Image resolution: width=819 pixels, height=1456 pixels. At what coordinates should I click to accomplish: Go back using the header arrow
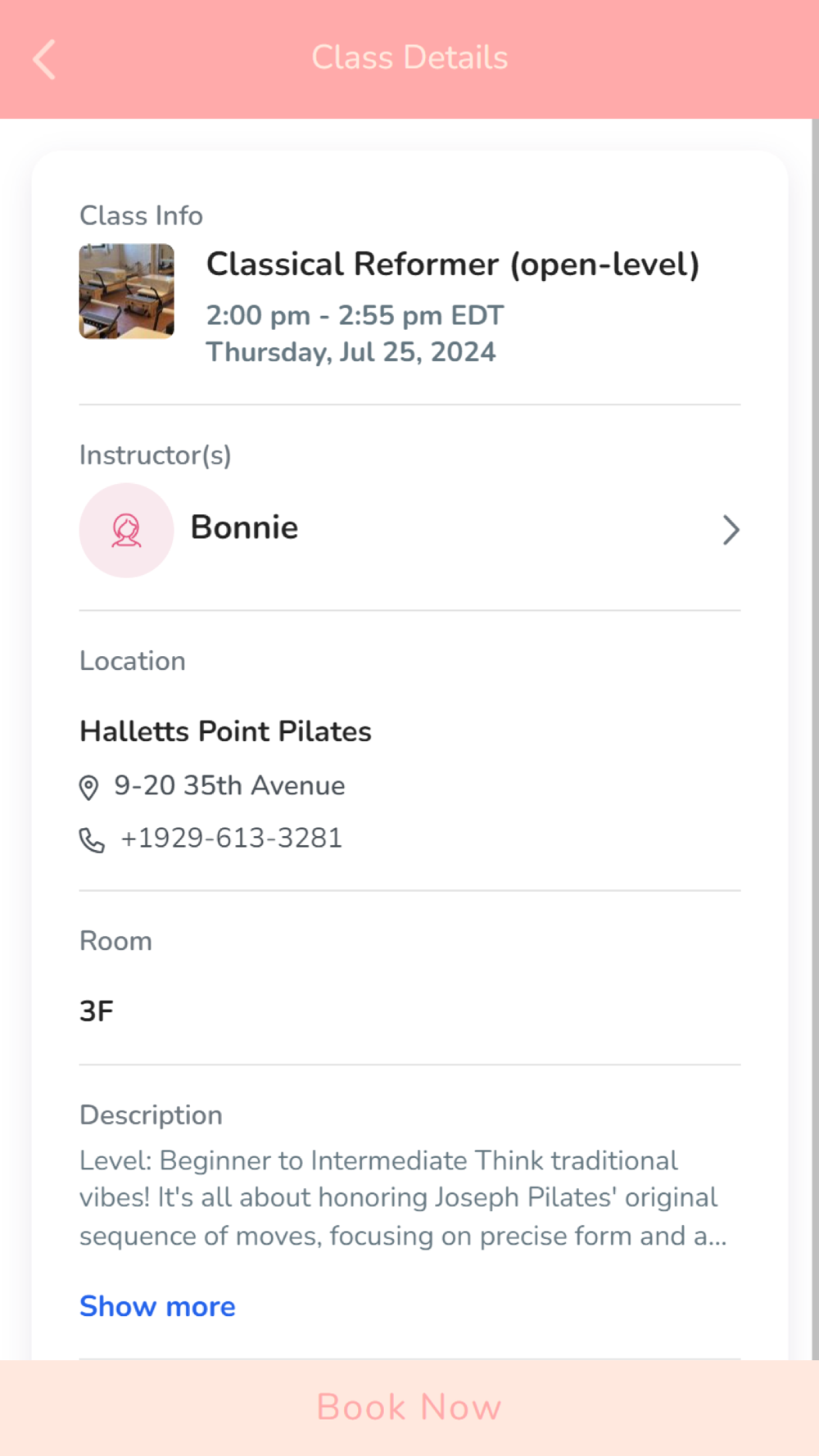pos(44,59)
